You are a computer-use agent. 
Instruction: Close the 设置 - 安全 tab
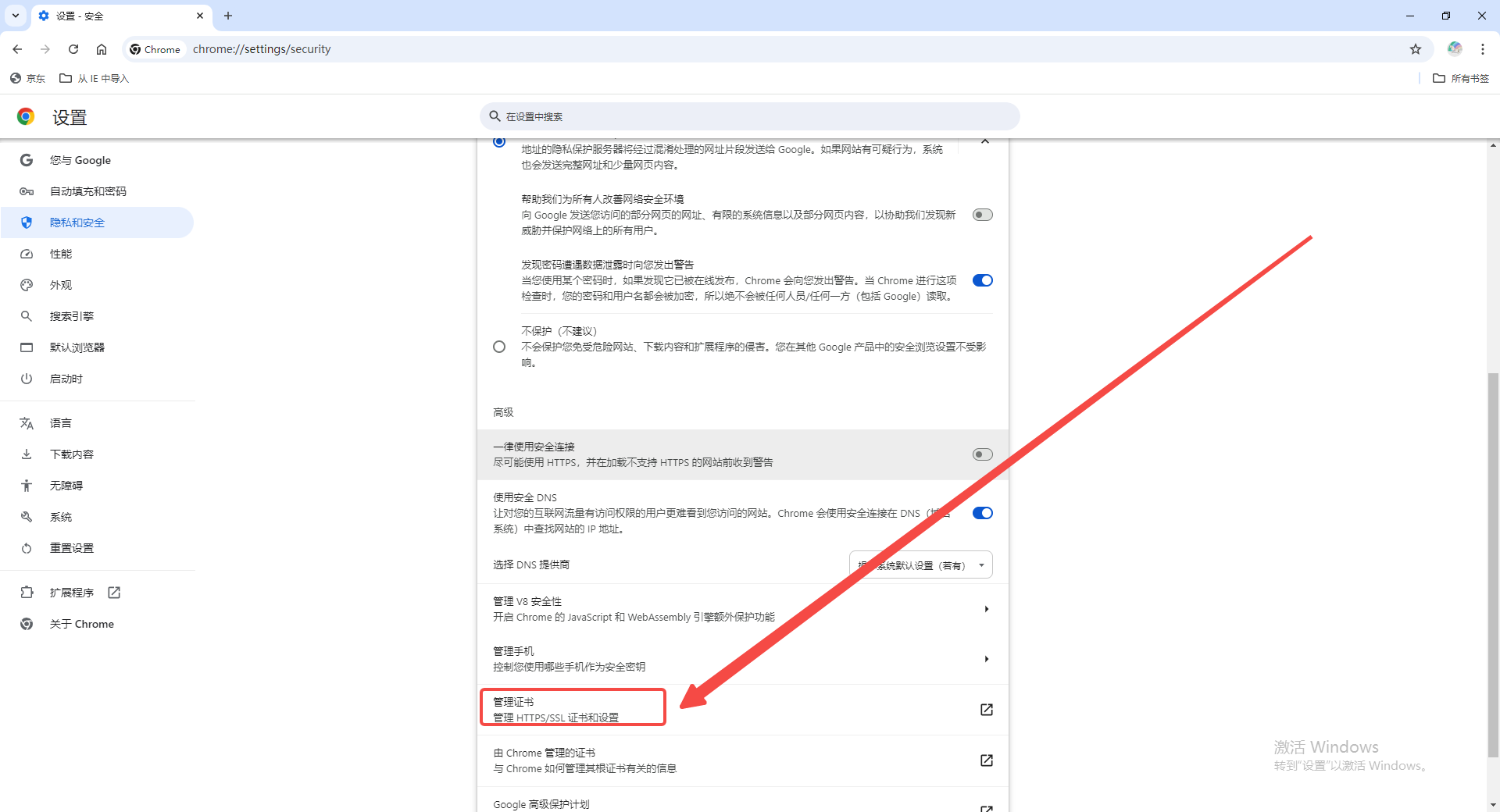[x=200, y=16]
